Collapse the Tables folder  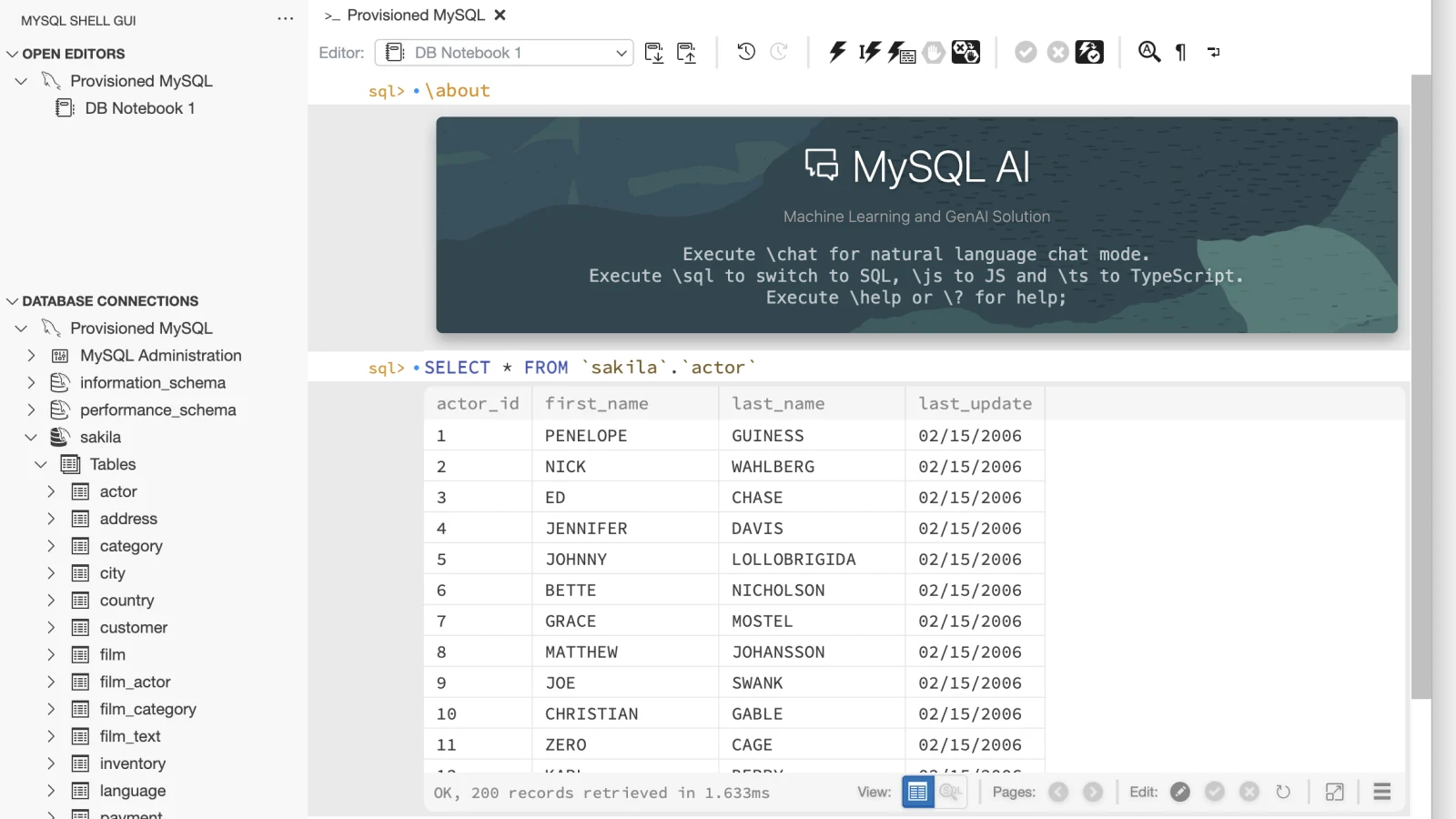(41, 465)
